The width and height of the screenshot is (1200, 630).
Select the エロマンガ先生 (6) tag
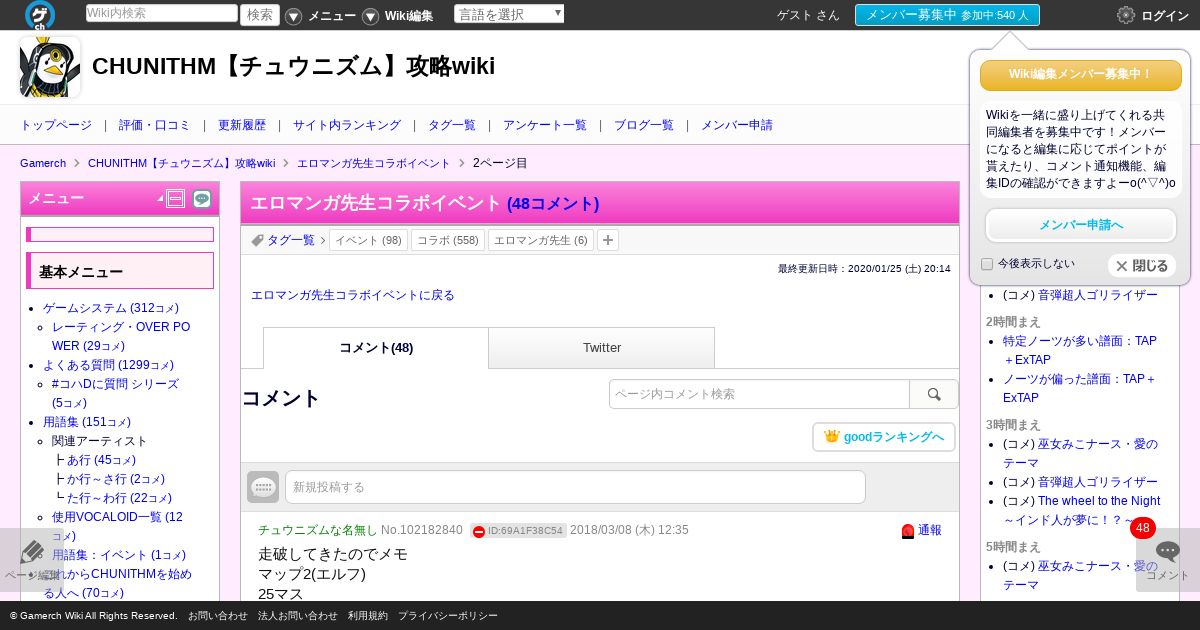tap(541, 240)
